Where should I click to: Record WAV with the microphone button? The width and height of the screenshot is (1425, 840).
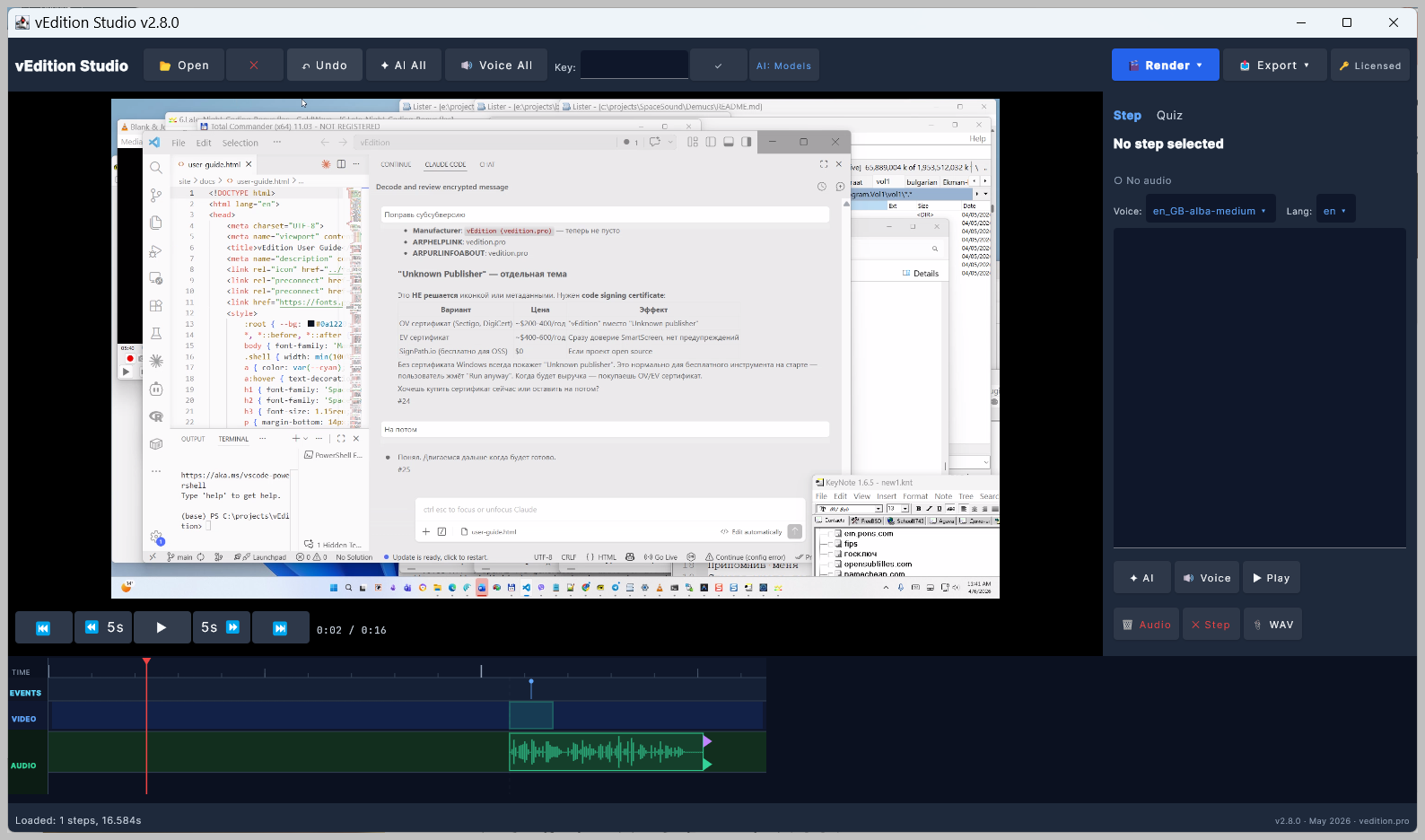tap(1272, 625)
